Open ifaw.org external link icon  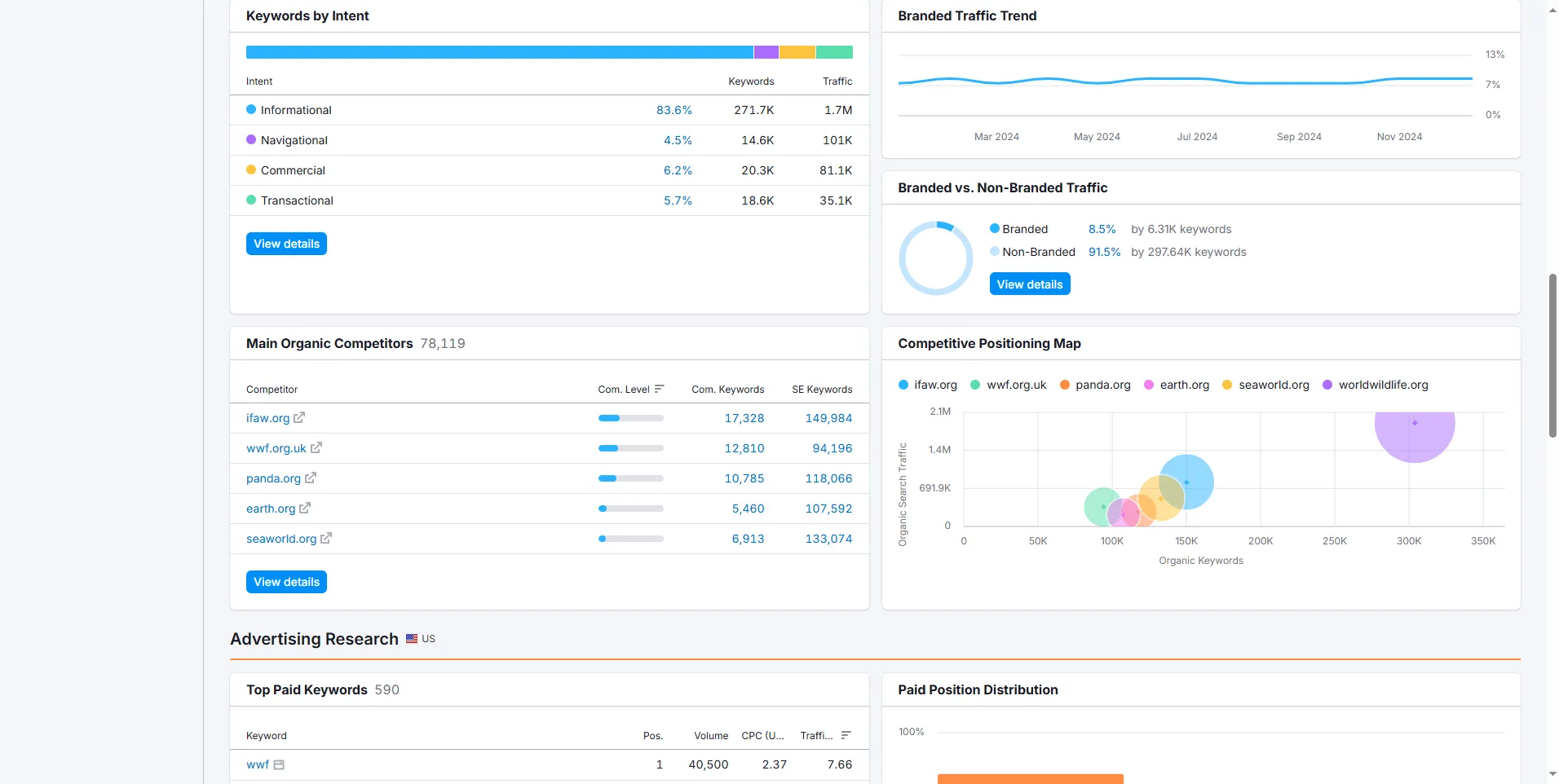point(299,417)
